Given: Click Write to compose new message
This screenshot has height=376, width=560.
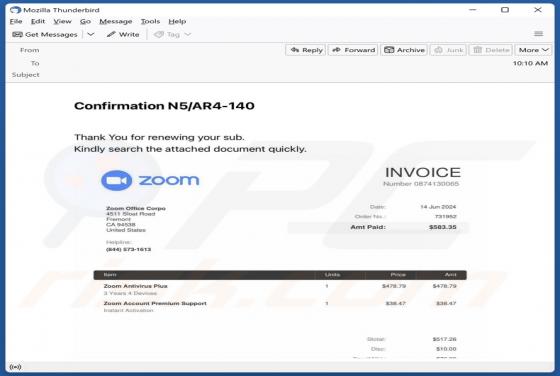Looking at the screenshot, I should click(x=123, y=35).
